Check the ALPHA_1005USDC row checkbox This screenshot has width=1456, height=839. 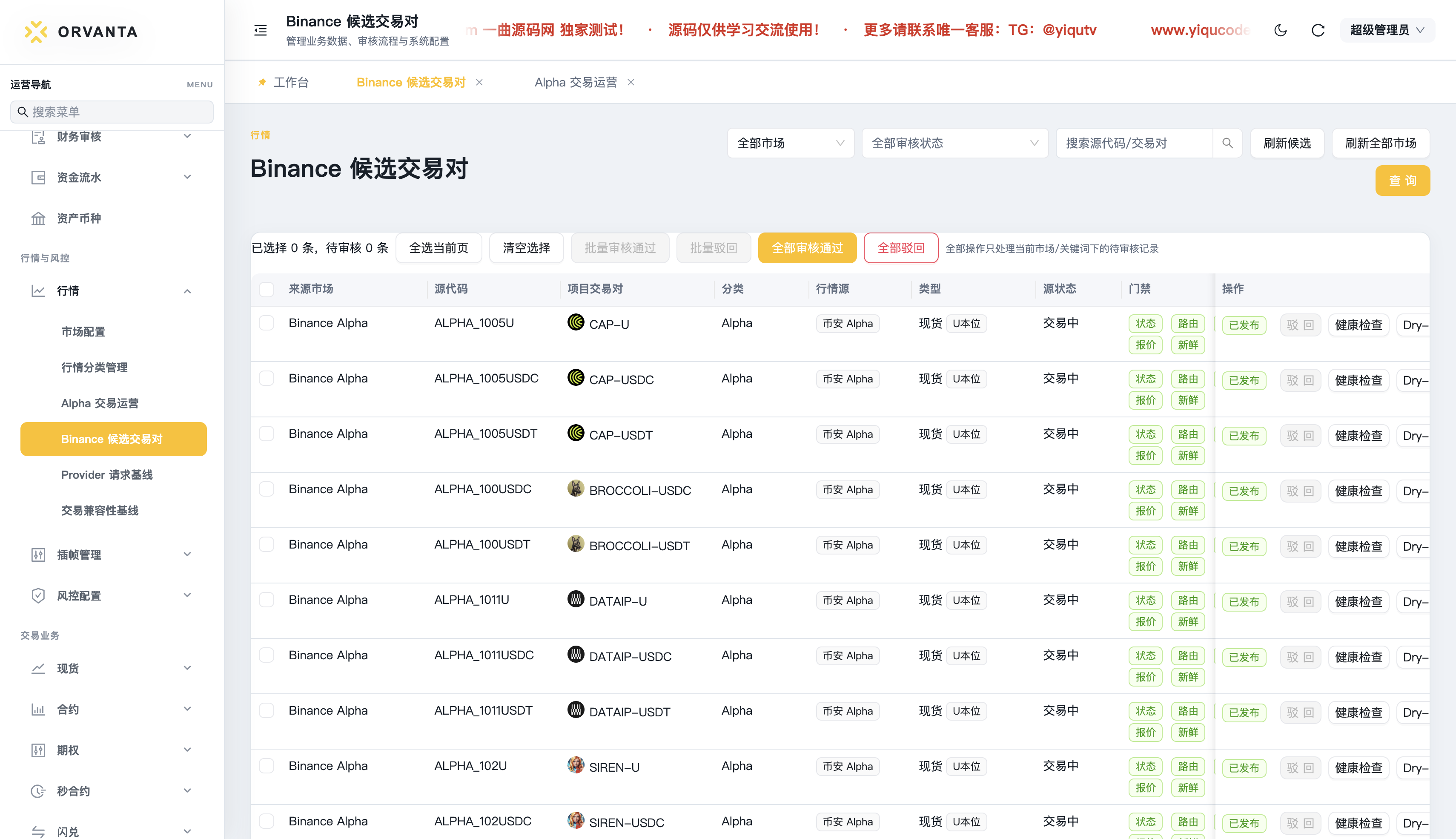(266, 378)
